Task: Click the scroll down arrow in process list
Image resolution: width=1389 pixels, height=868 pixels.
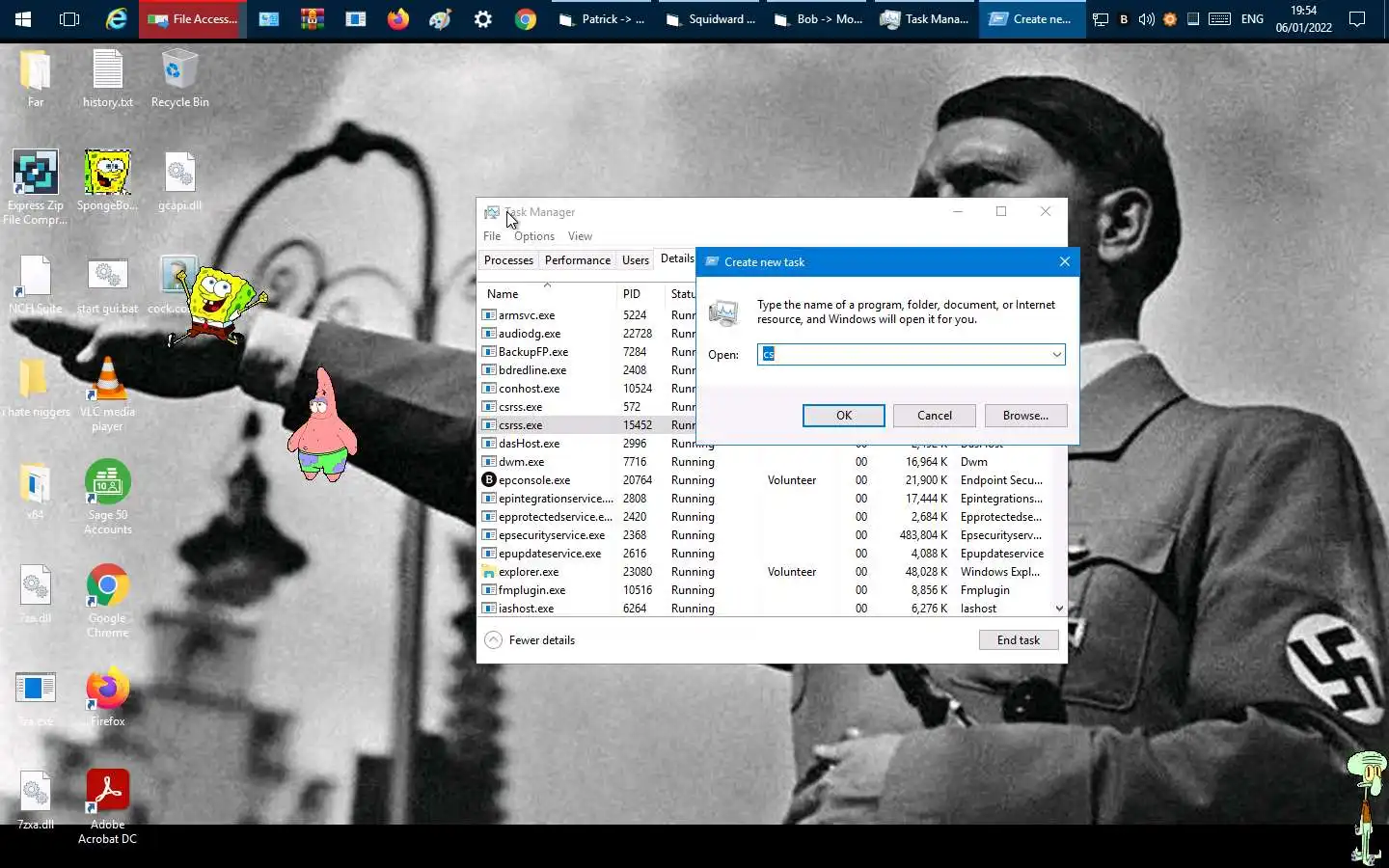Action: pyautogui.click(x=1059, y=609)
